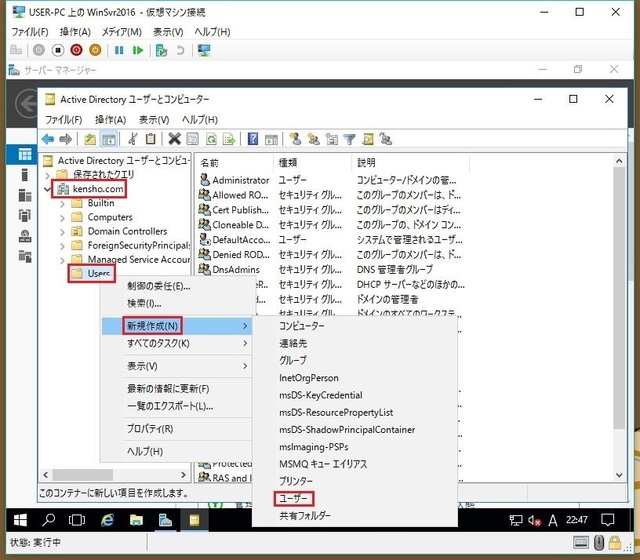Click the Up one level folder icon

tap(90, 139)
